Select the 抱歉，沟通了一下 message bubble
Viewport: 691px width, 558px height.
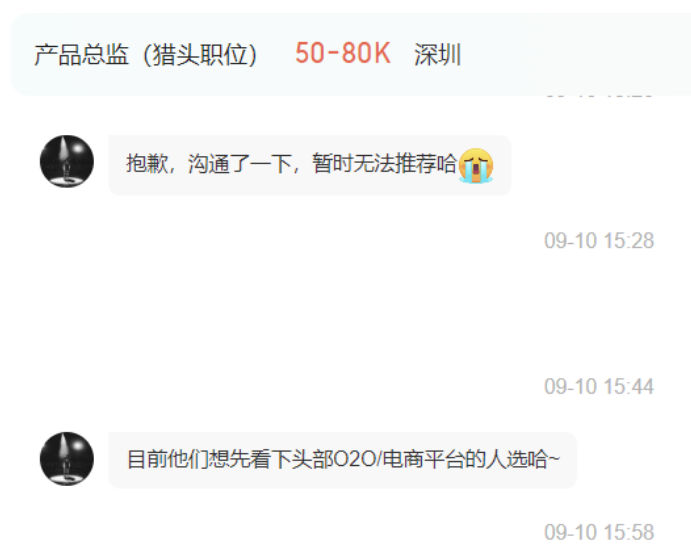point(309,165)
